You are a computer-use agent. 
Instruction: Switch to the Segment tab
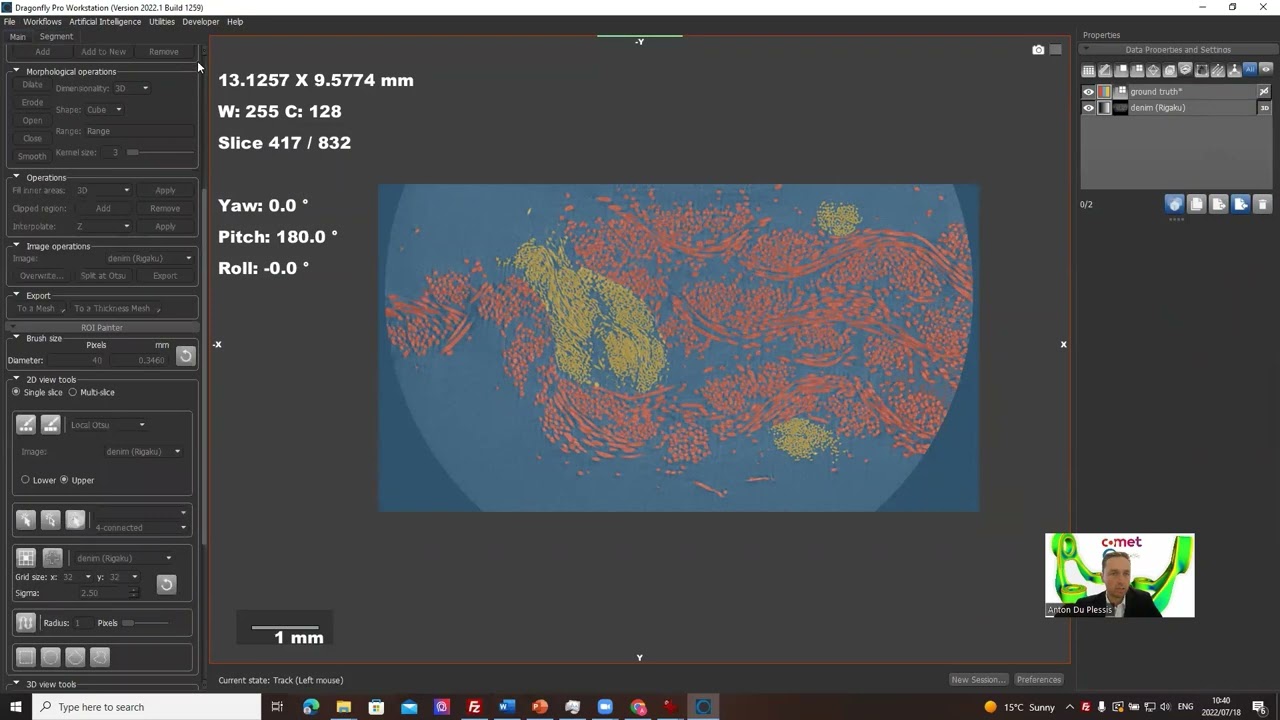[56, 37]
